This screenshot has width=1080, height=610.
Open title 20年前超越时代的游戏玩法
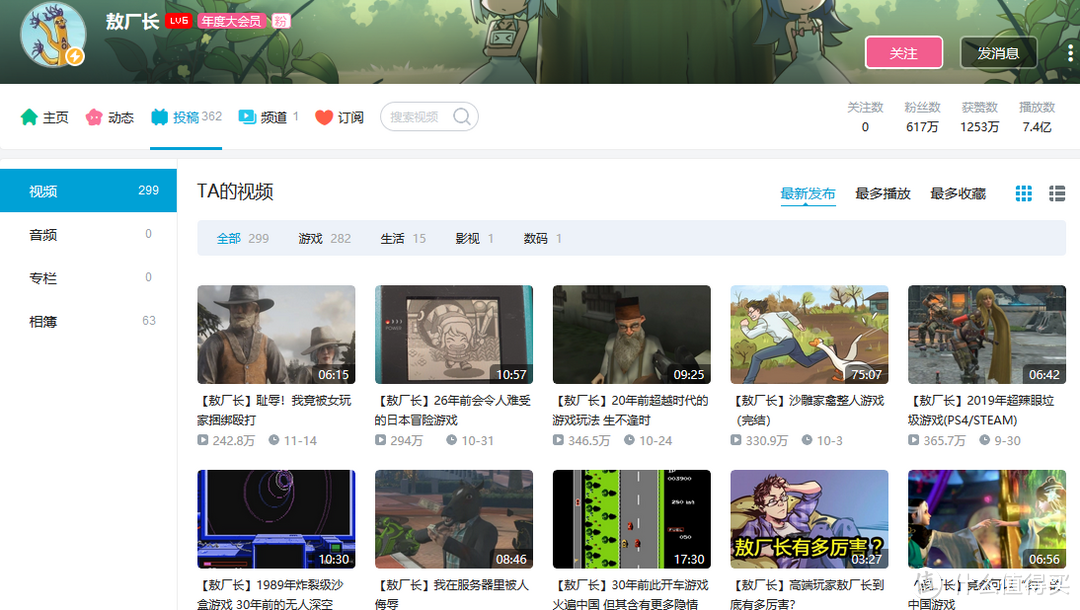click(x=631, y=410)
